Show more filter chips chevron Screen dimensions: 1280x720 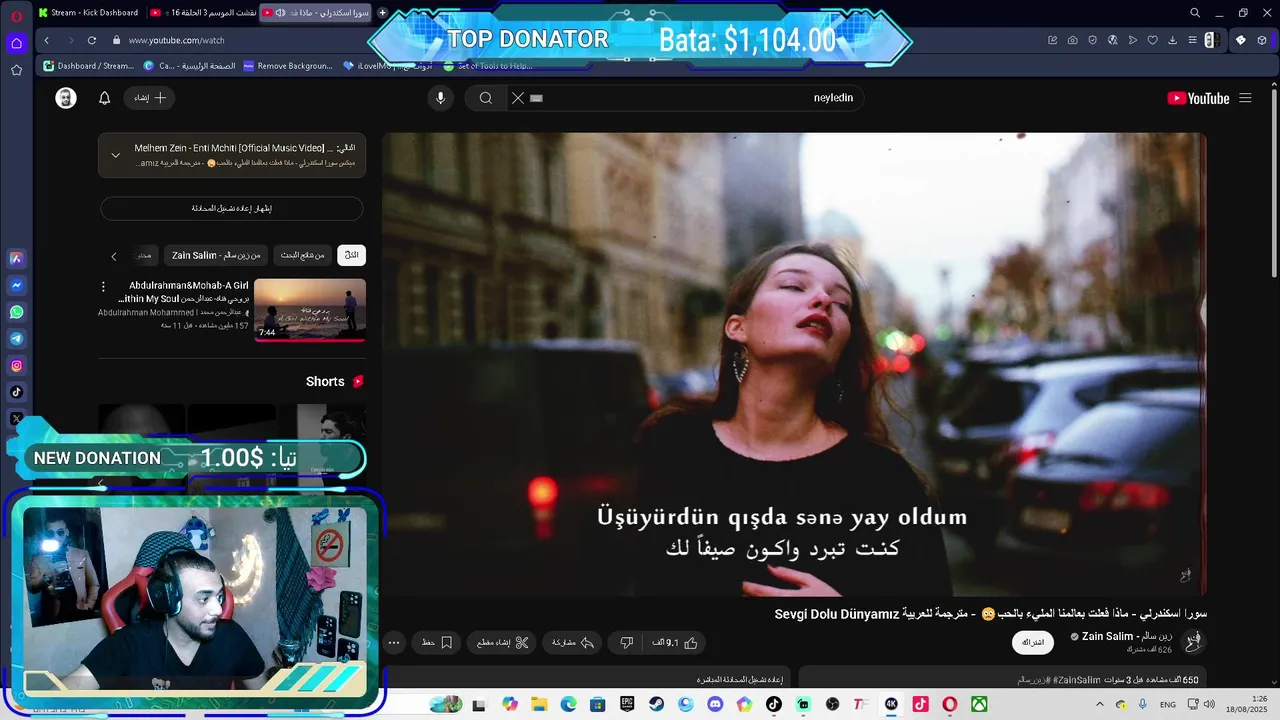tap(113, 256)
